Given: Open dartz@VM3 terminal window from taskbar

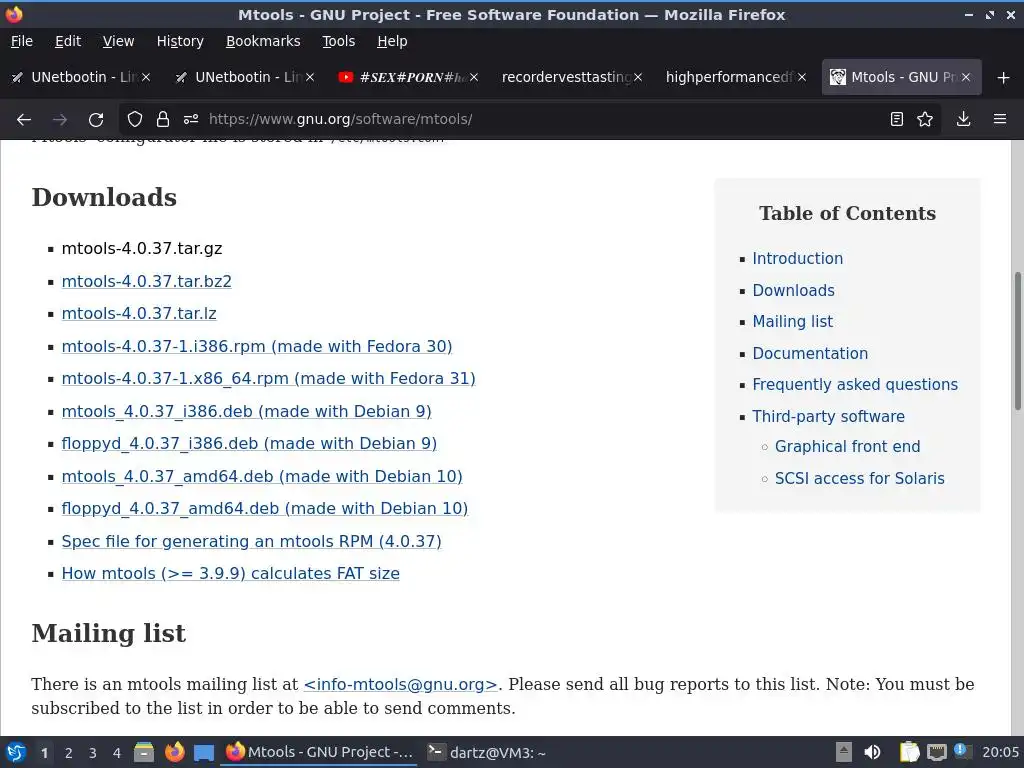Looking at the screenshot, I should point(487,752).
